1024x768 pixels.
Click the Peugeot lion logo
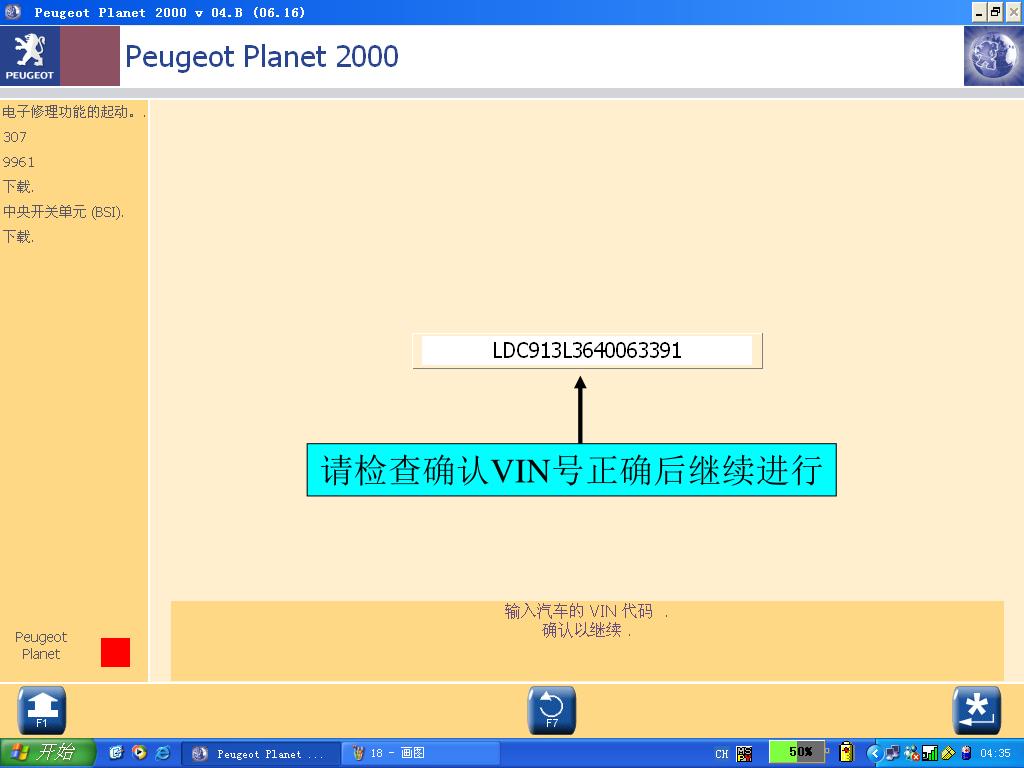click(29, 56)
